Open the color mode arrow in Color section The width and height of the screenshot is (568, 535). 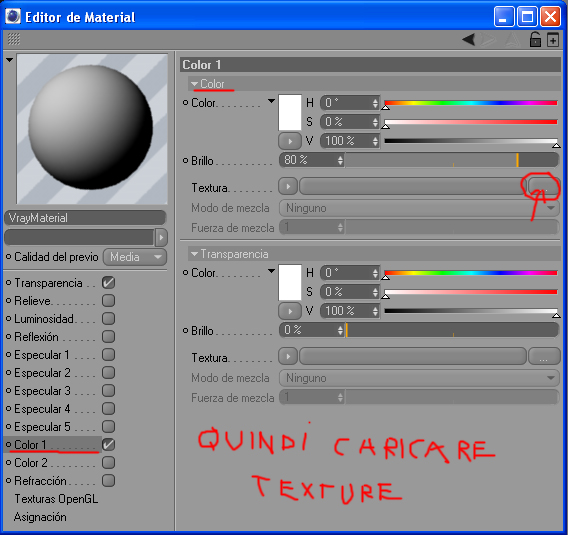point(271,101)
